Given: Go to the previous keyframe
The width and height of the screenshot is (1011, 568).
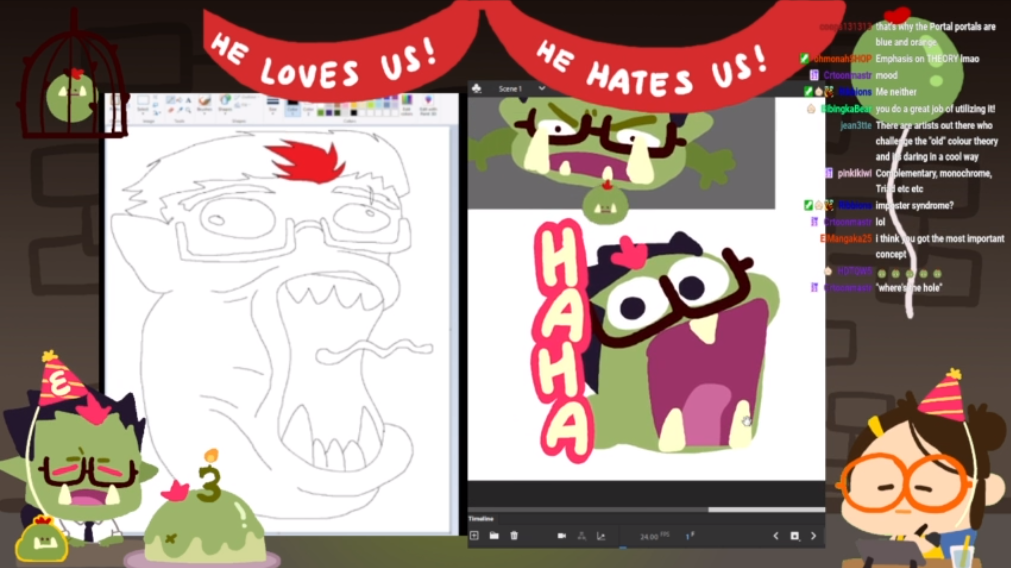Looking at the screenshot, I should point(776,536).
